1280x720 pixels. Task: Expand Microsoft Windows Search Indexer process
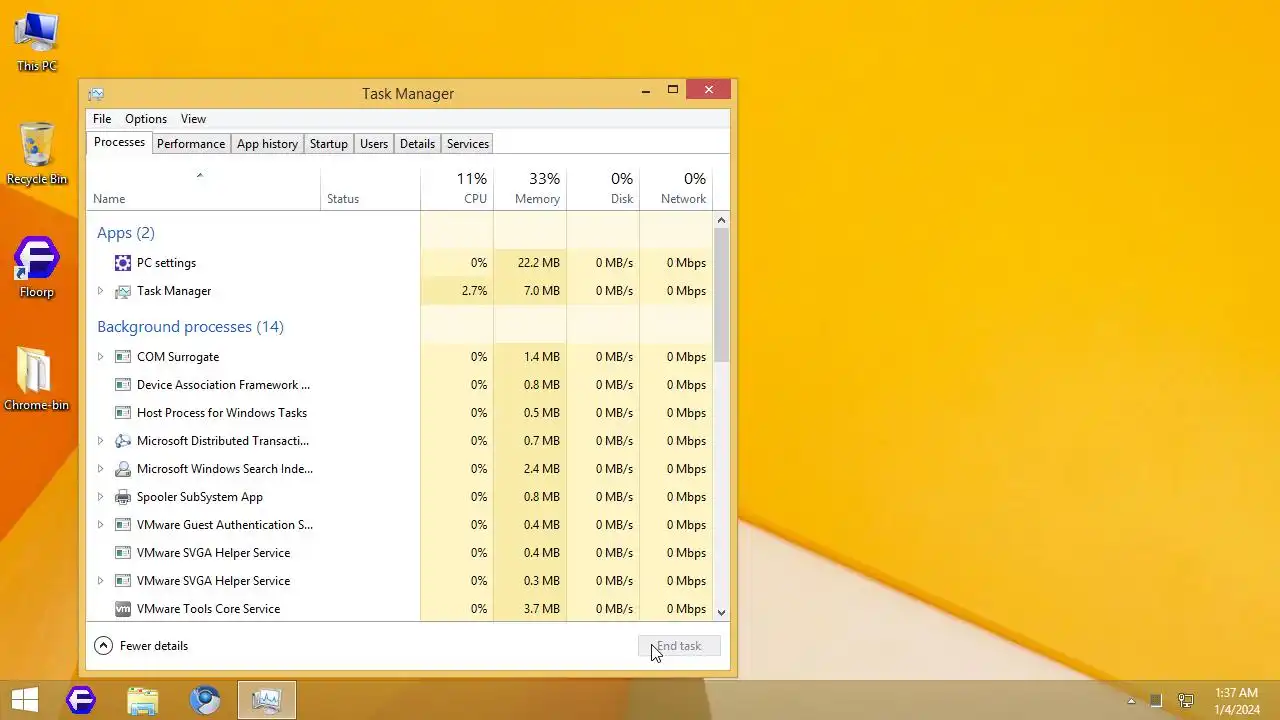coord(100,469)
